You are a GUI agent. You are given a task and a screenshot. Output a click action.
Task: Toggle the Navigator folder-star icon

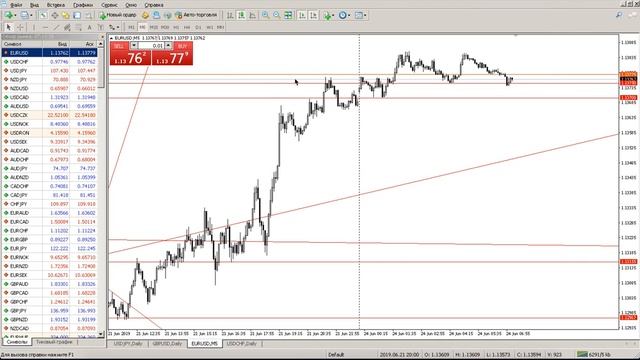click(x=66, y=16)
